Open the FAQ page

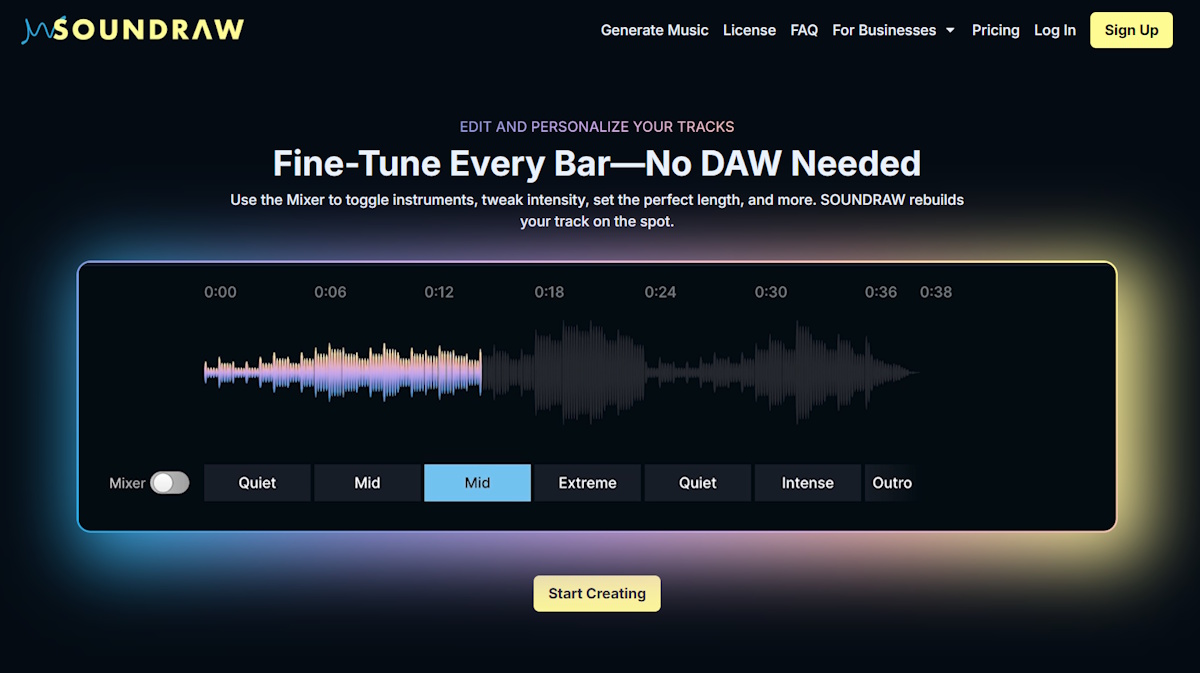pos(804,30)
